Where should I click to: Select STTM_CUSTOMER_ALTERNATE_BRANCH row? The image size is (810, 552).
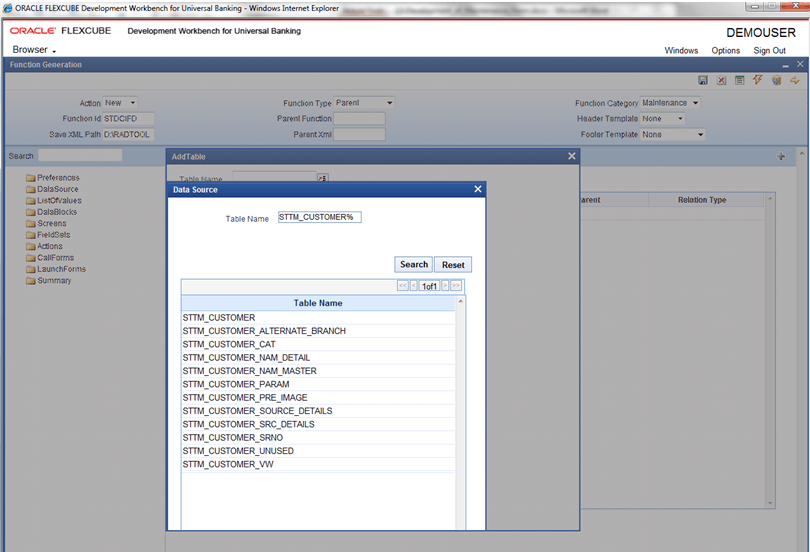(x=318, y=331)
